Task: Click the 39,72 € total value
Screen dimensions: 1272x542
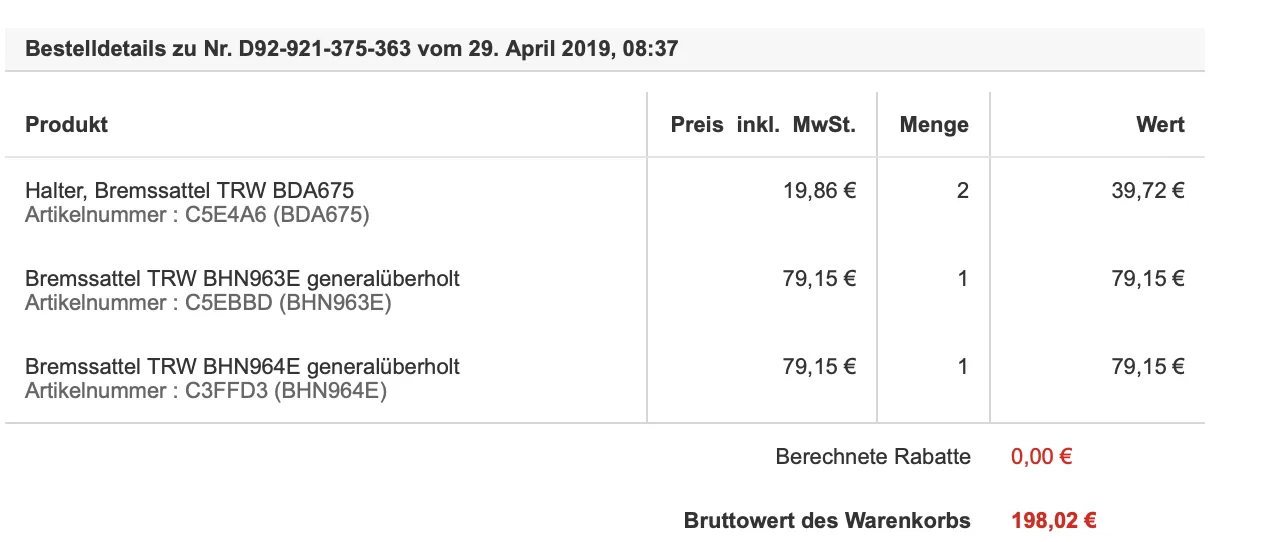Action: pyautogui.click(x=1147, y=190)
